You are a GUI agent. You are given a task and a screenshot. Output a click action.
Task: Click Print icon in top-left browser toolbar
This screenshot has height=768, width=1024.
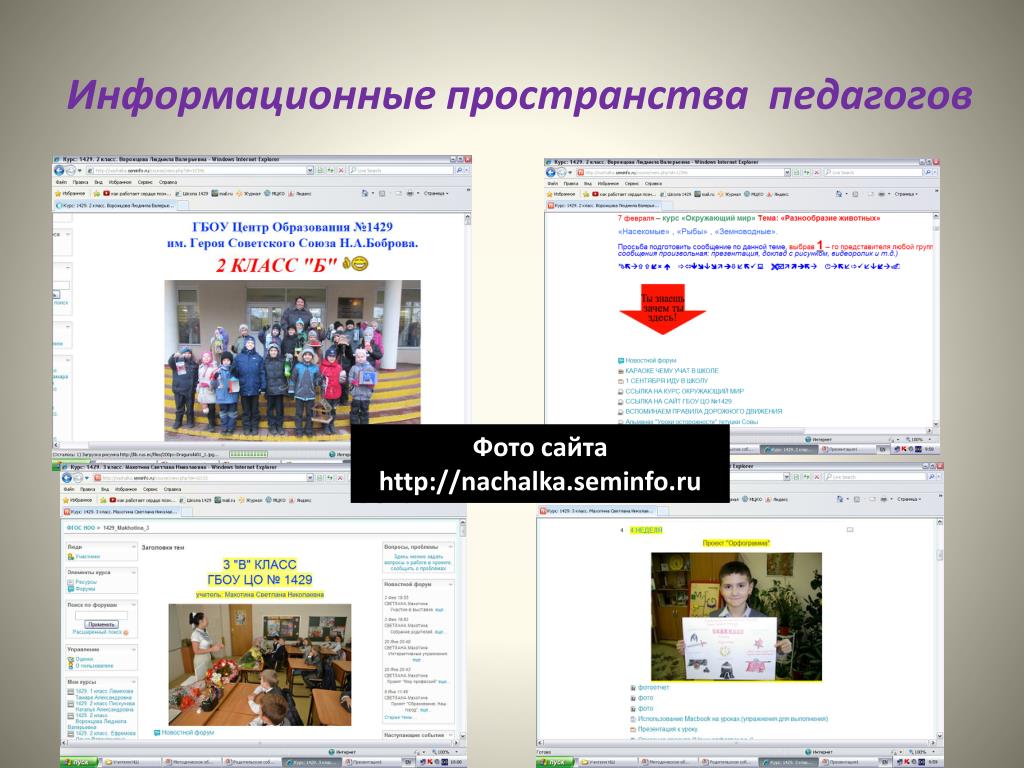tap(410, 193)
